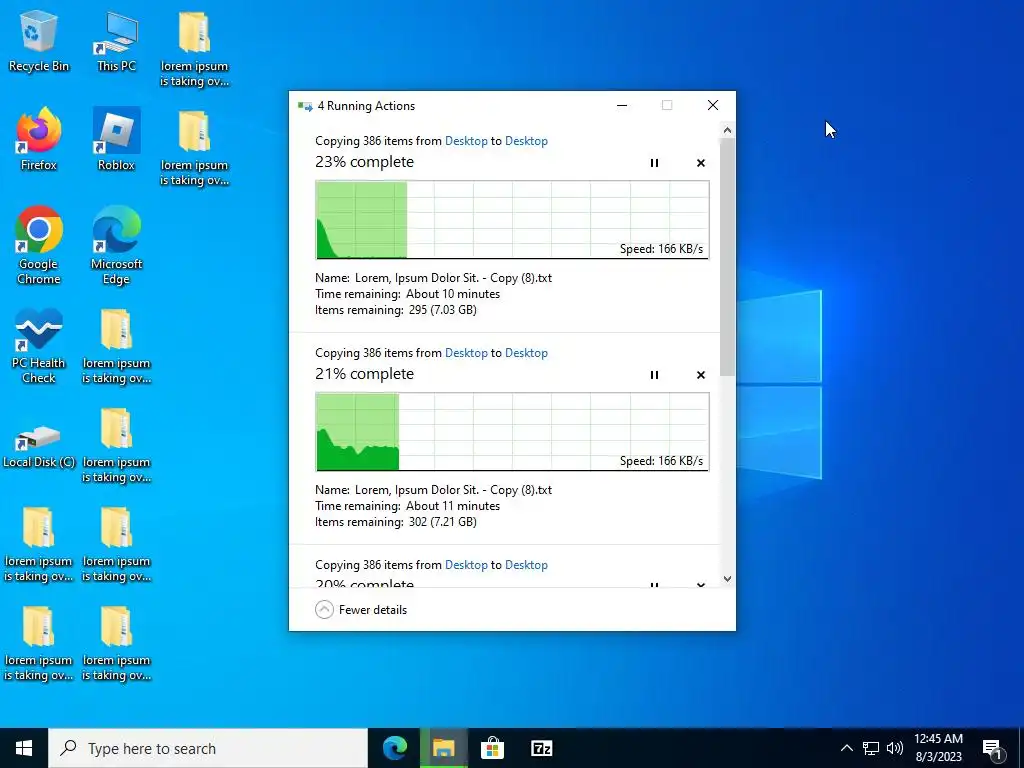Screen dimensions: 1024x768
Task: Click the scroll down arrow in Running Actions
Action: coord(728,579)
